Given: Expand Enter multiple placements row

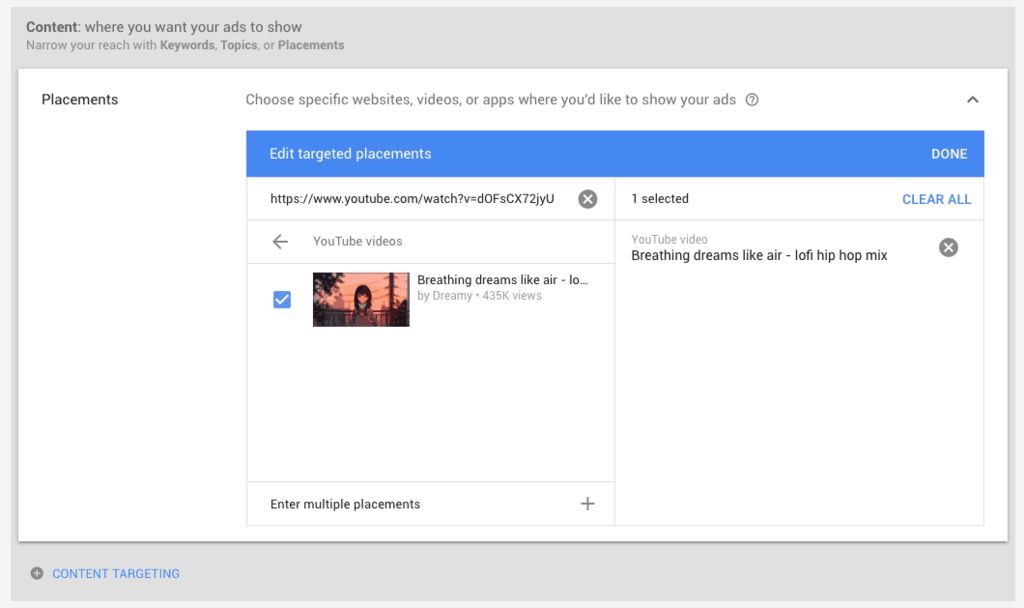Looking at the screenshot, I should pyautogui.click(x=430, y=504).
